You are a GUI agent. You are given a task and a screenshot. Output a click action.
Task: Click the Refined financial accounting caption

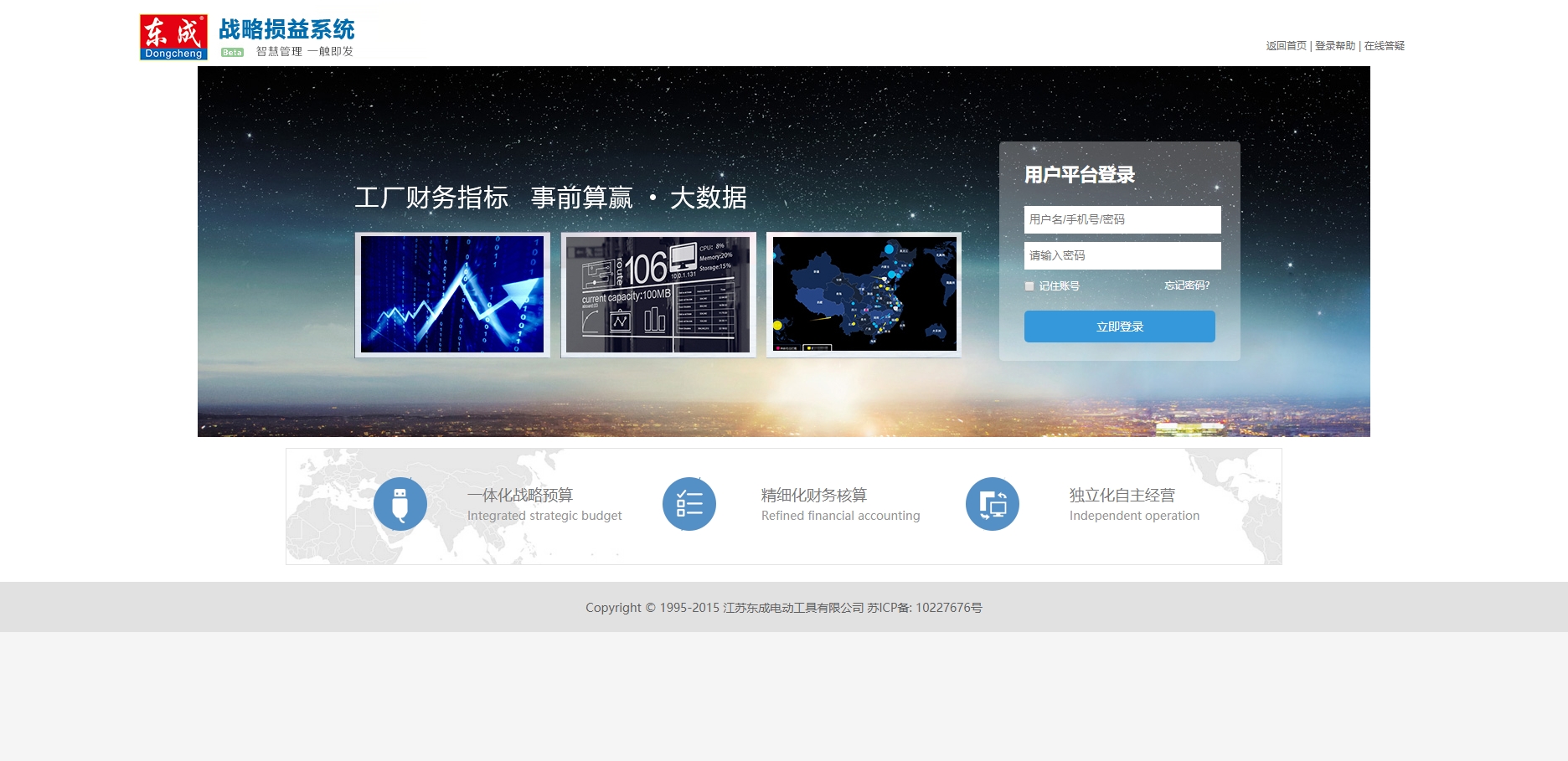pos(841,516)
